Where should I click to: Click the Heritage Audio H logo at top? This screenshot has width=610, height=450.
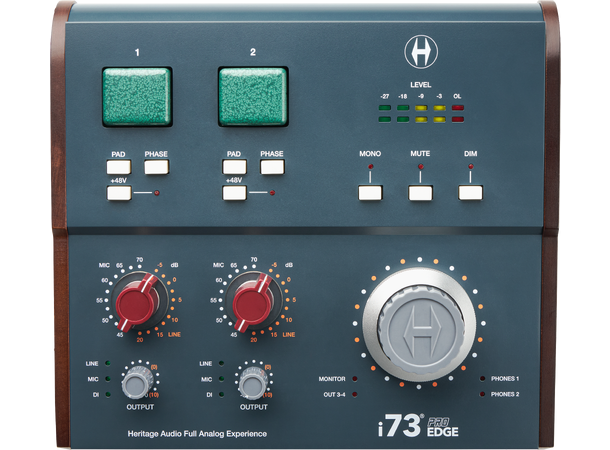pos(421,52)
